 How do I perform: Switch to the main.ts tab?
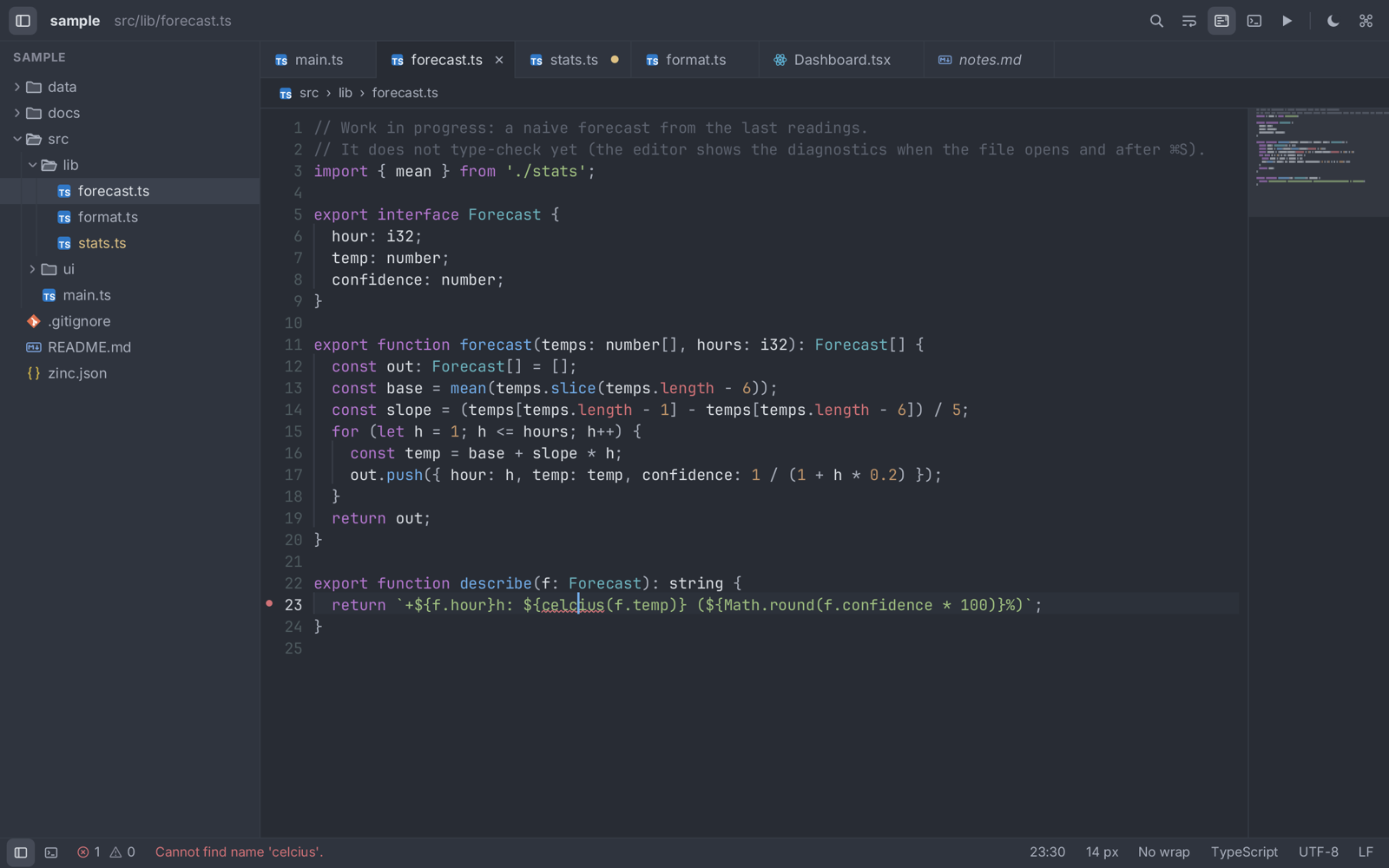[319, 60]
